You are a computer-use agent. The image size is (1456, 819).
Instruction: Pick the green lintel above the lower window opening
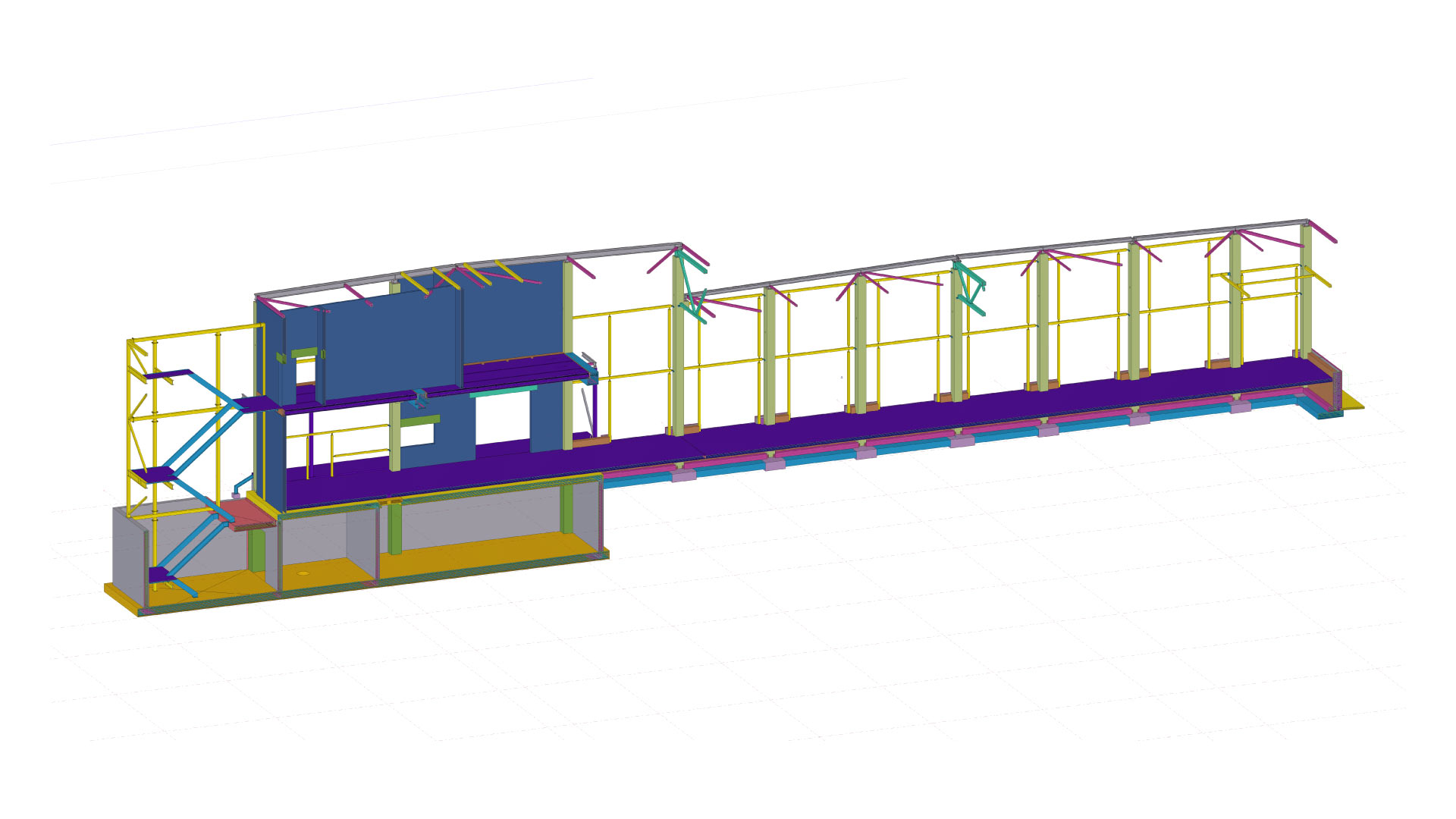[419, 419]
